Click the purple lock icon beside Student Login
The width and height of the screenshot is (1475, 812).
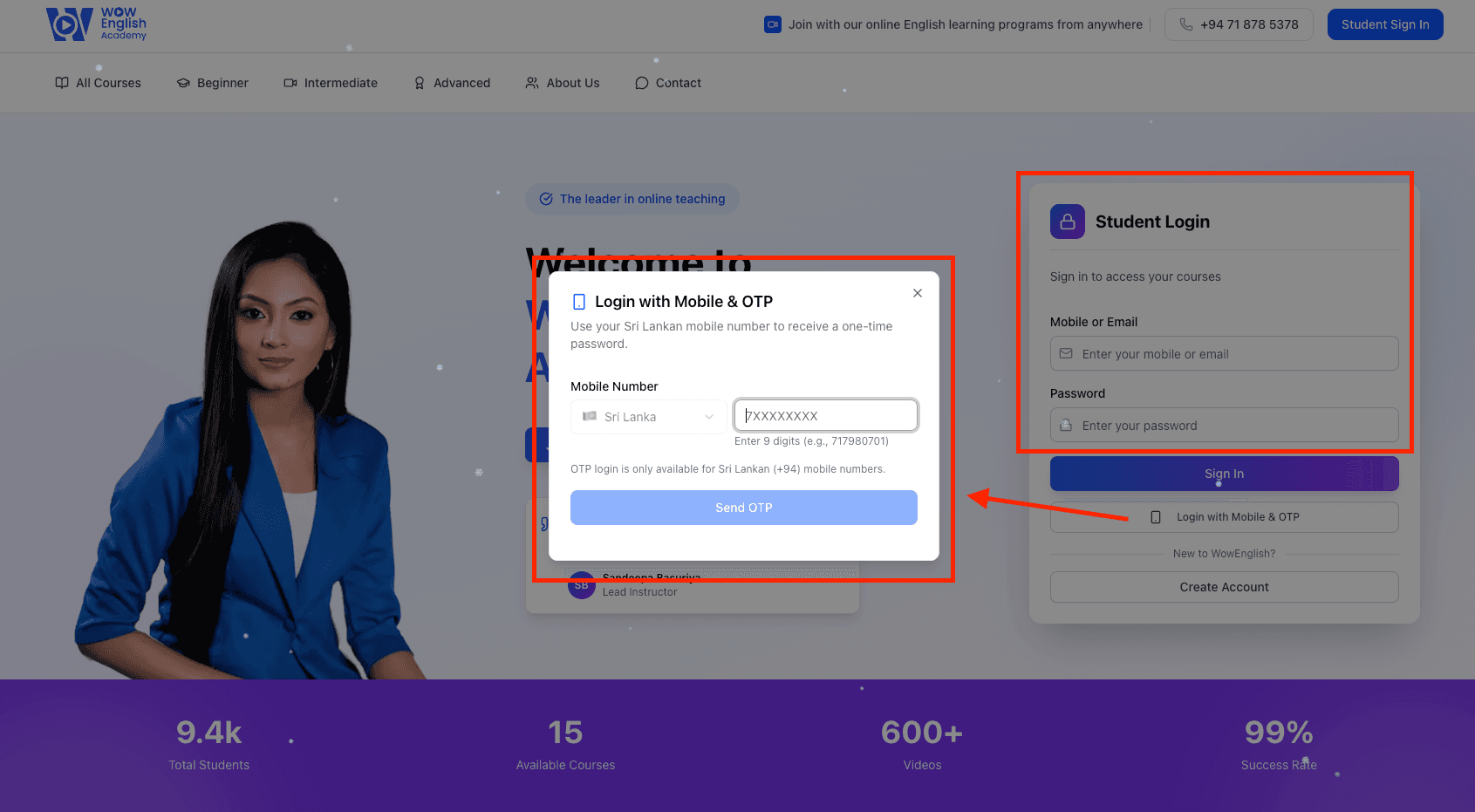click(1067, 222)
